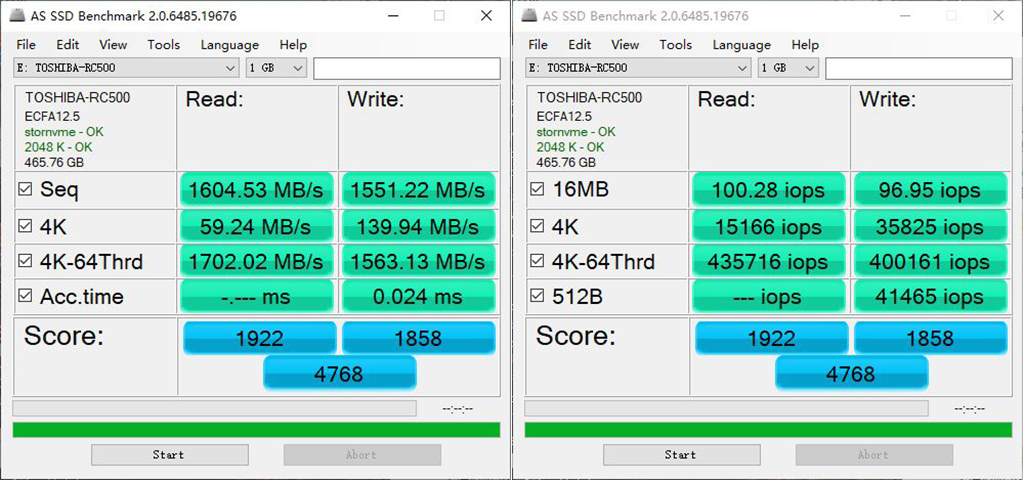1024x480 pixels.
Task: Click 4K-64Thrd read result 435716 iops
Action: [x=768, y=262]
